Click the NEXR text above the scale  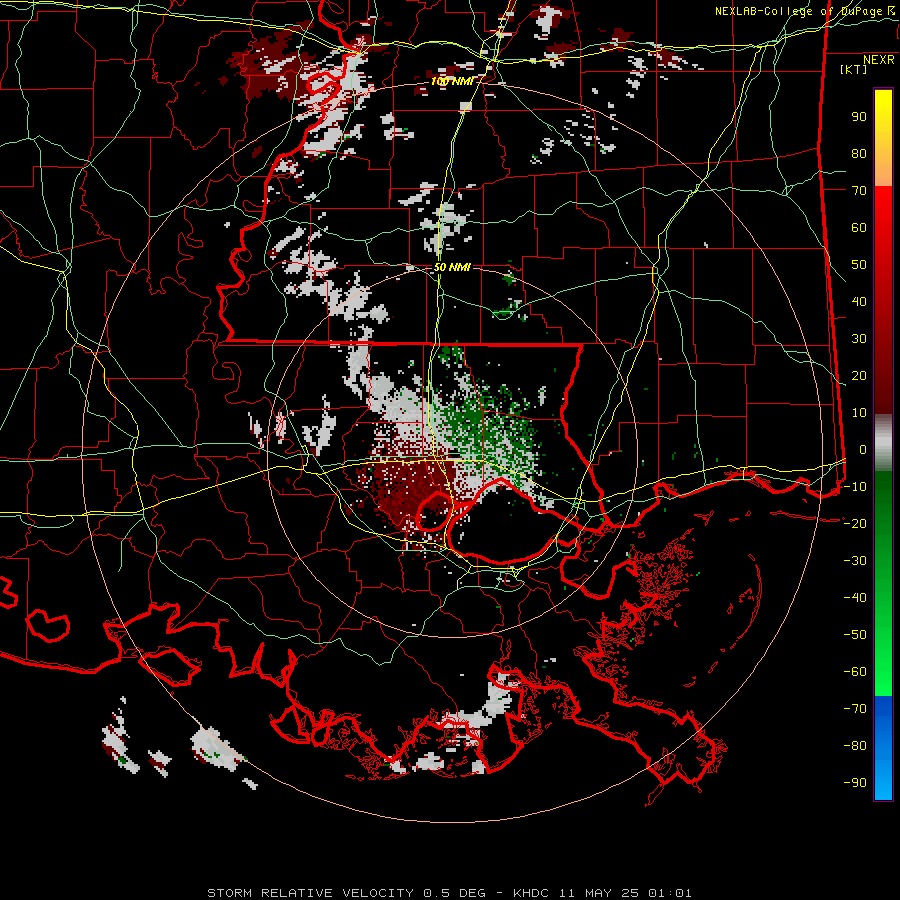(x=879, y=60)
